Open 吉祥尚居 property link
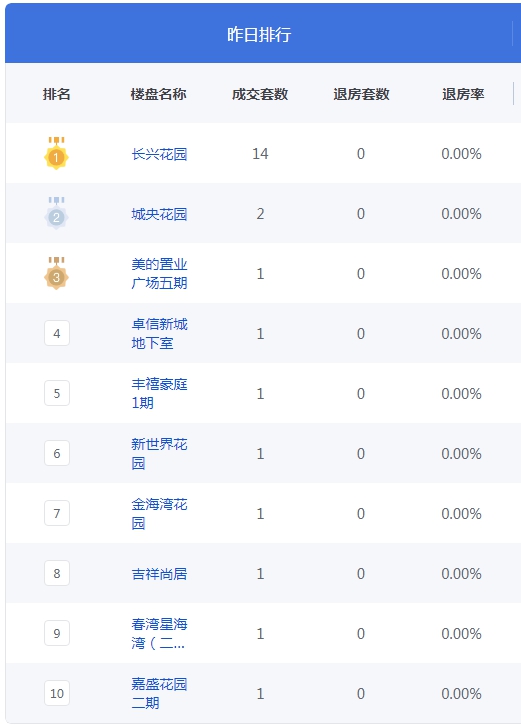Image resolution: width=521 pixels, height=725 pixels. point(159,574)
